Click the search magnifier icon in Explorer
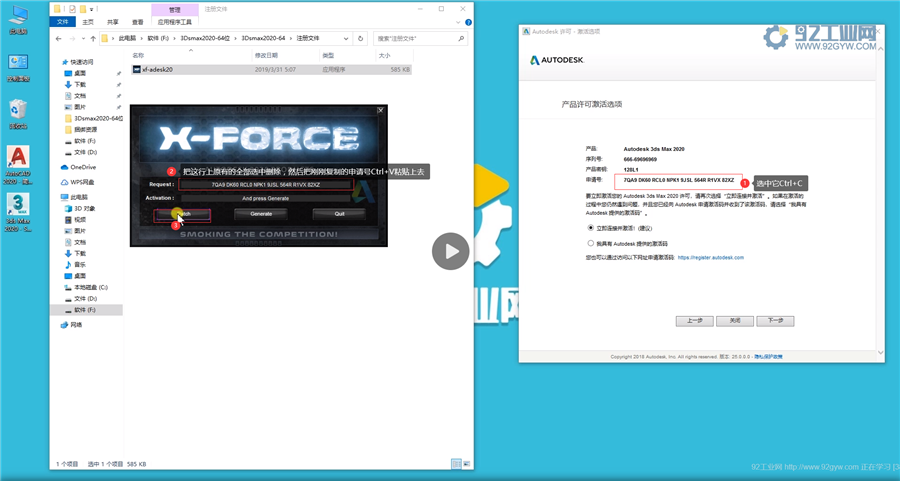This screenshot has height=481, width=900. tap(461, 38)
